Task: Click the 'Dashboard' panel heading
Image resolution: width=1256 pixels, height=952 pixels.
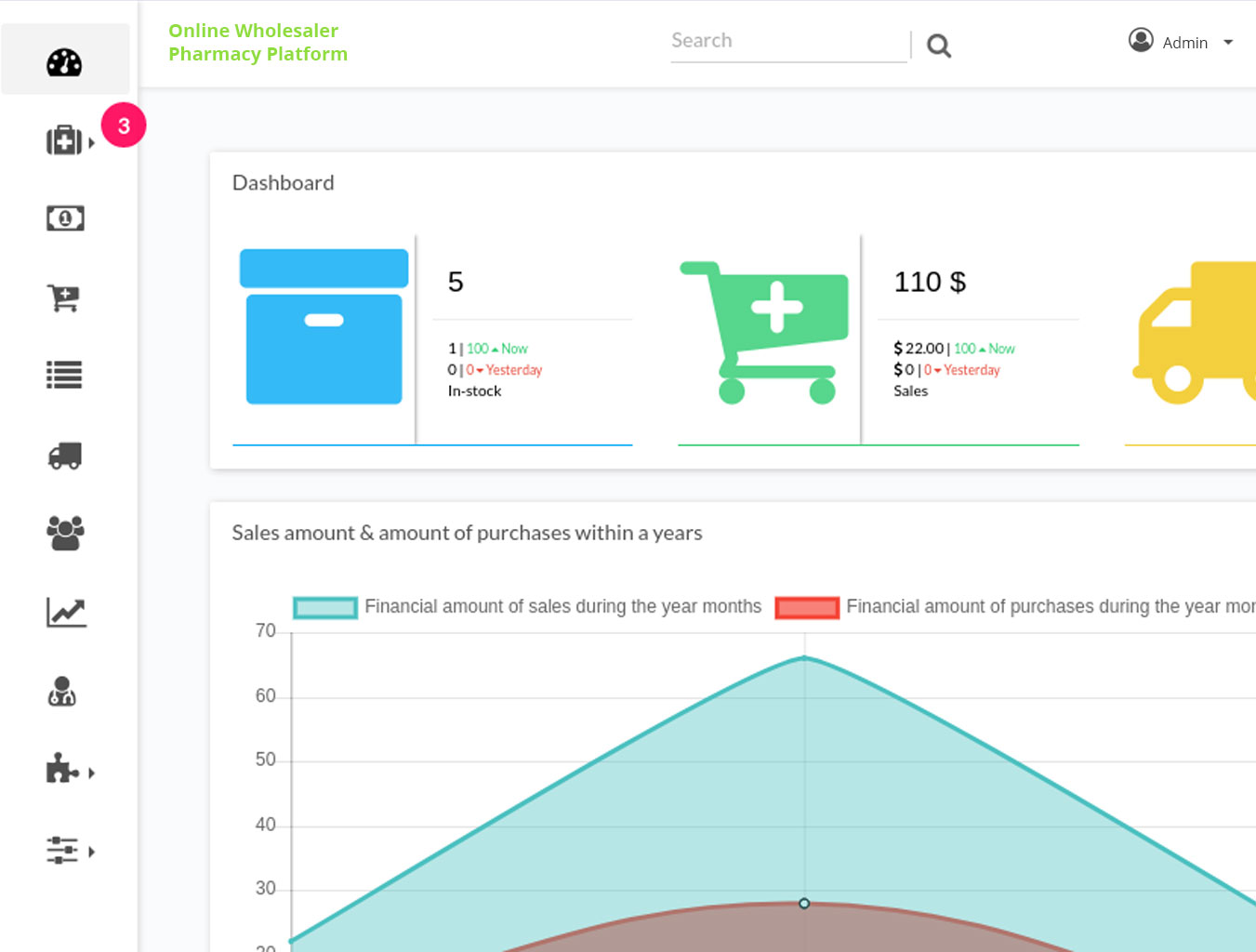Action: tap(283, 183)
